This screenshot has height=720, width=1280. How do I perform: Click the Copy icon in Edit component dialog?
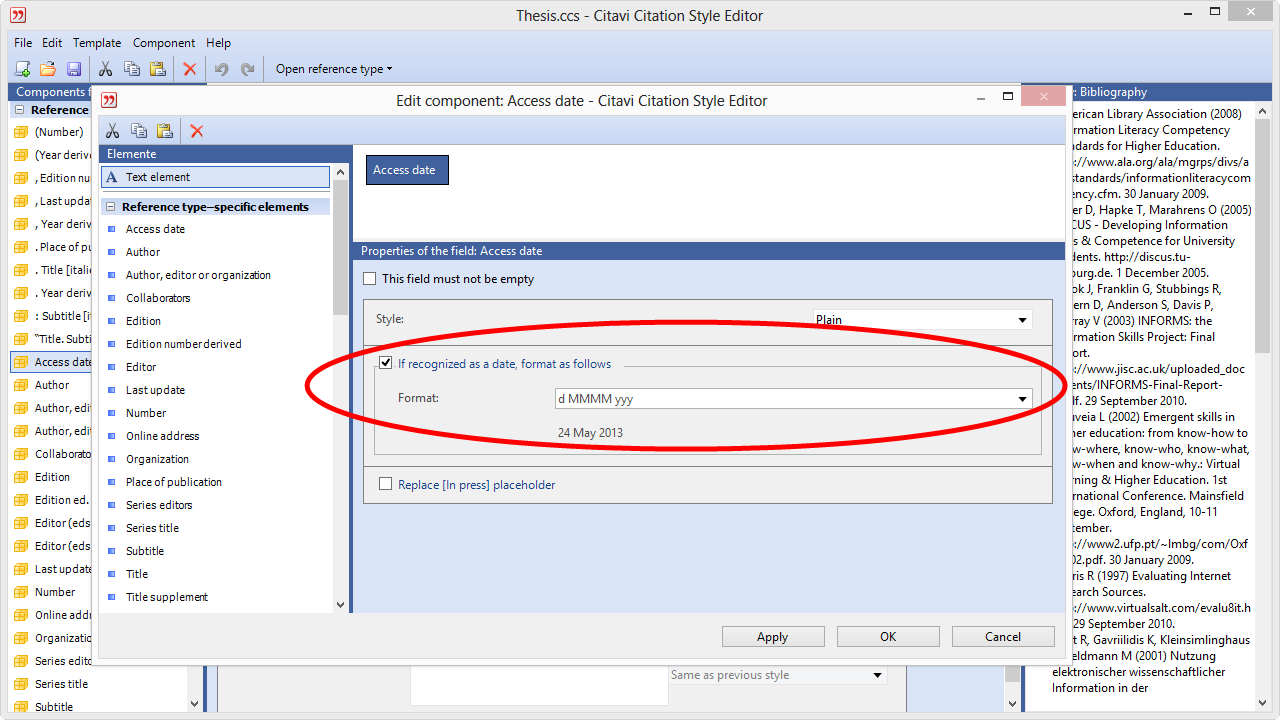click(138, 131)
